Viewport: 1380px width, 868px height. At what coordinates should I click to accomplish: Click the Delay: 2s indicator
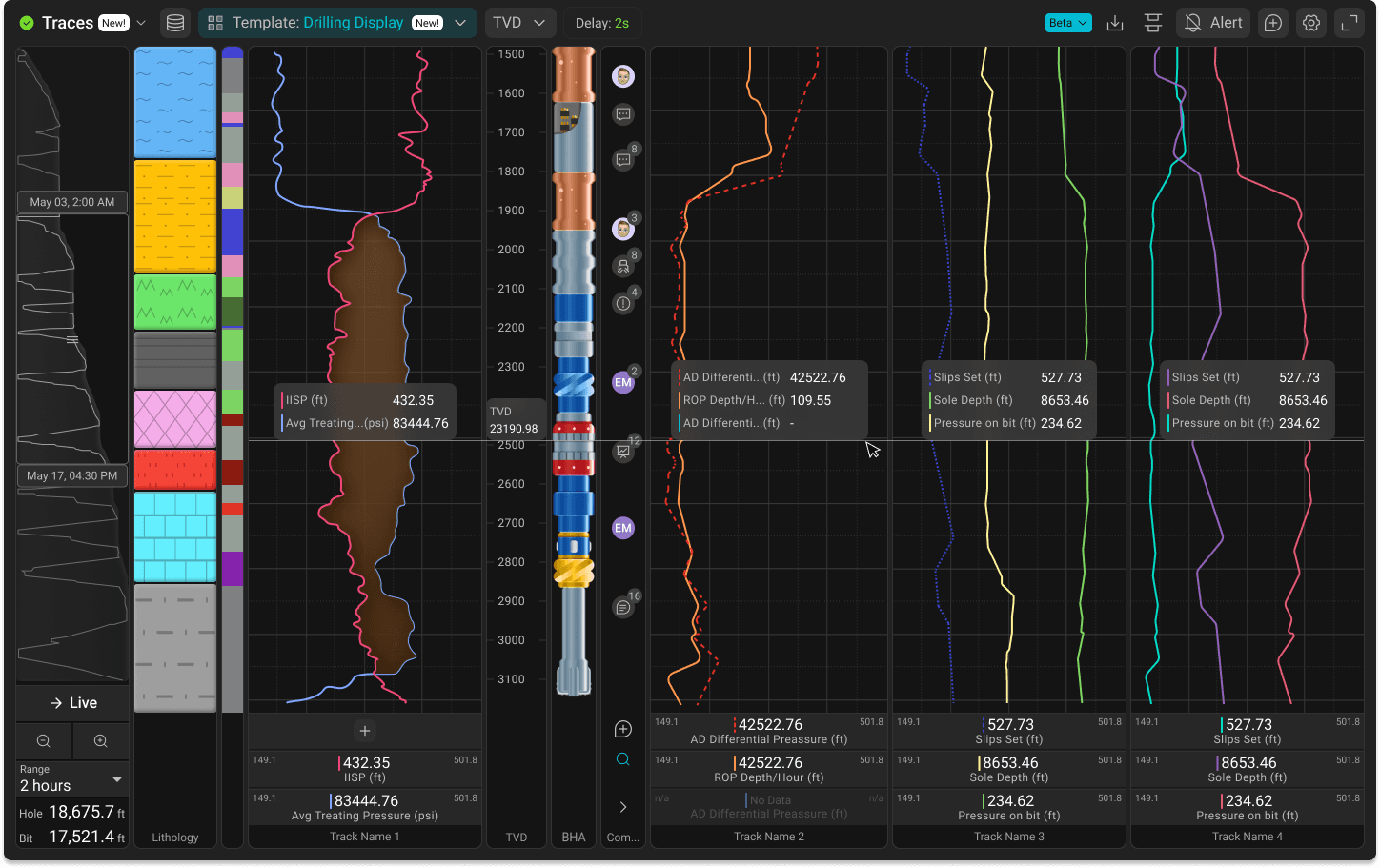pyautogui.click(x=602, y=23)
